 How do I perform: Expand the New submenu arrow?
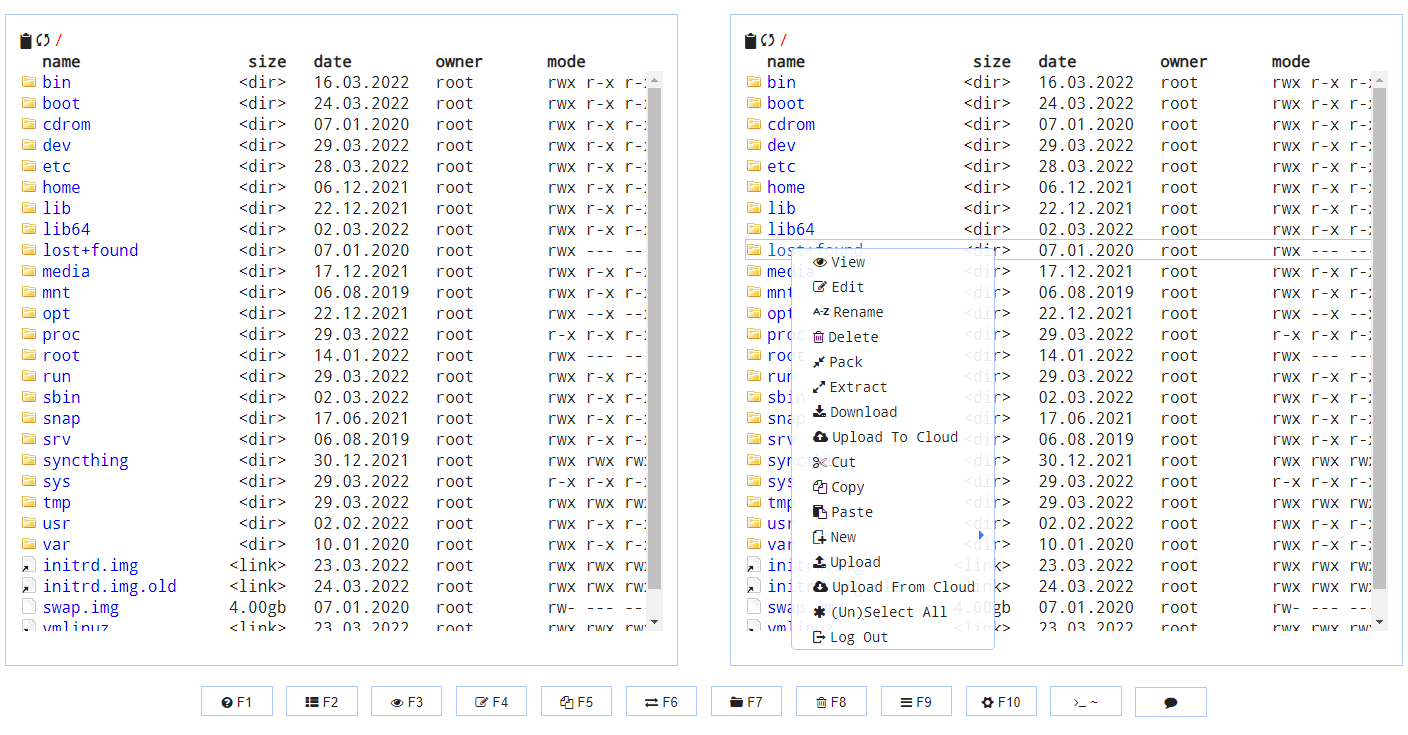(981, 536)
